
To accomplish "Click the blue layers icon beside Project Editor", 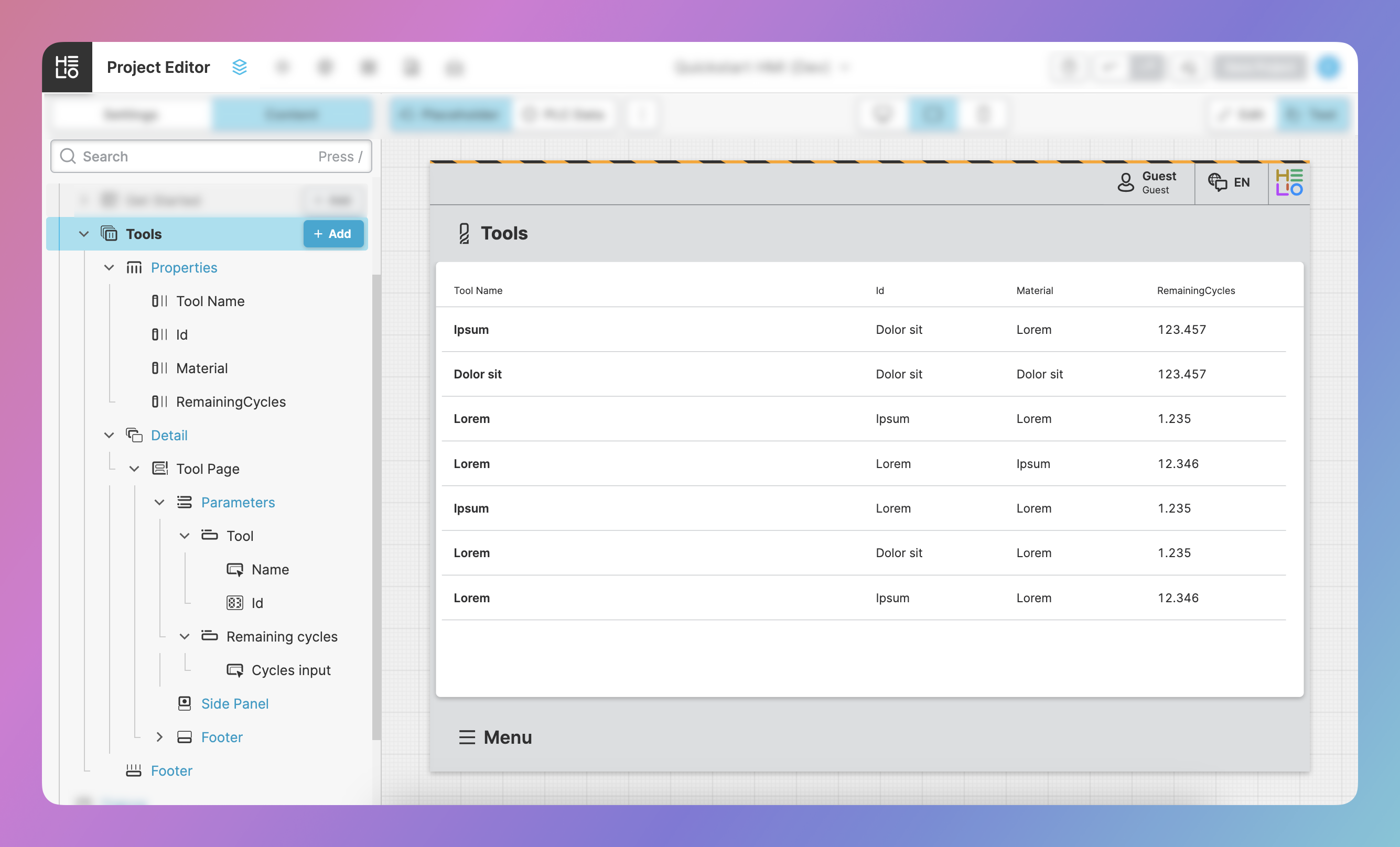I will click(240, 67).
